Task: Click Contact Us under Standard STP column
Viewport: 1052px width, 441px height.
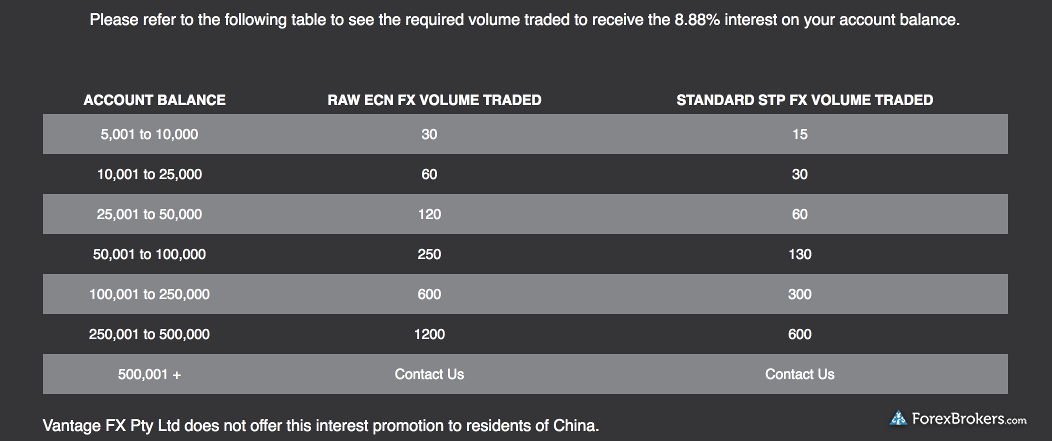Action: [800, 374]
